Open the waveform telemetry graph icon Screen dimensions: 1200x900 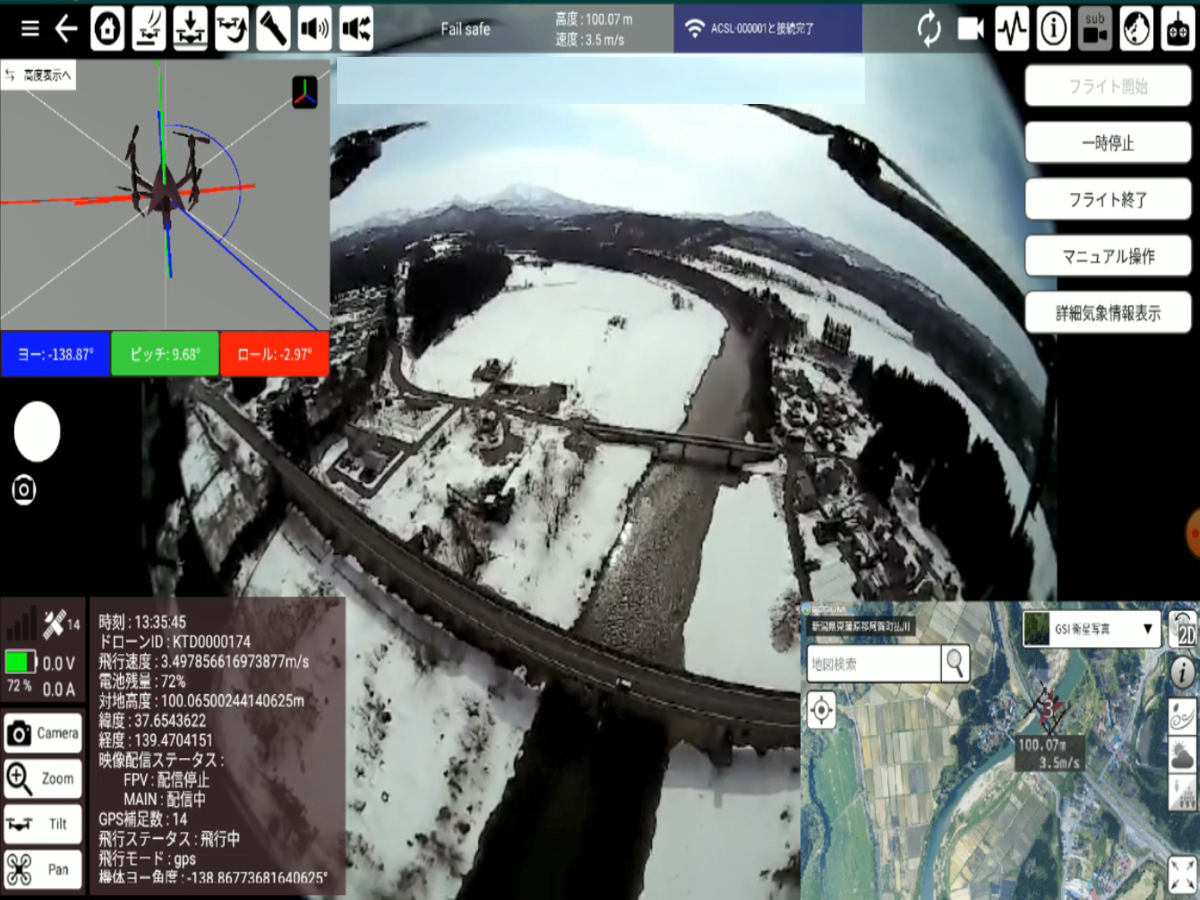(1012, 29)
